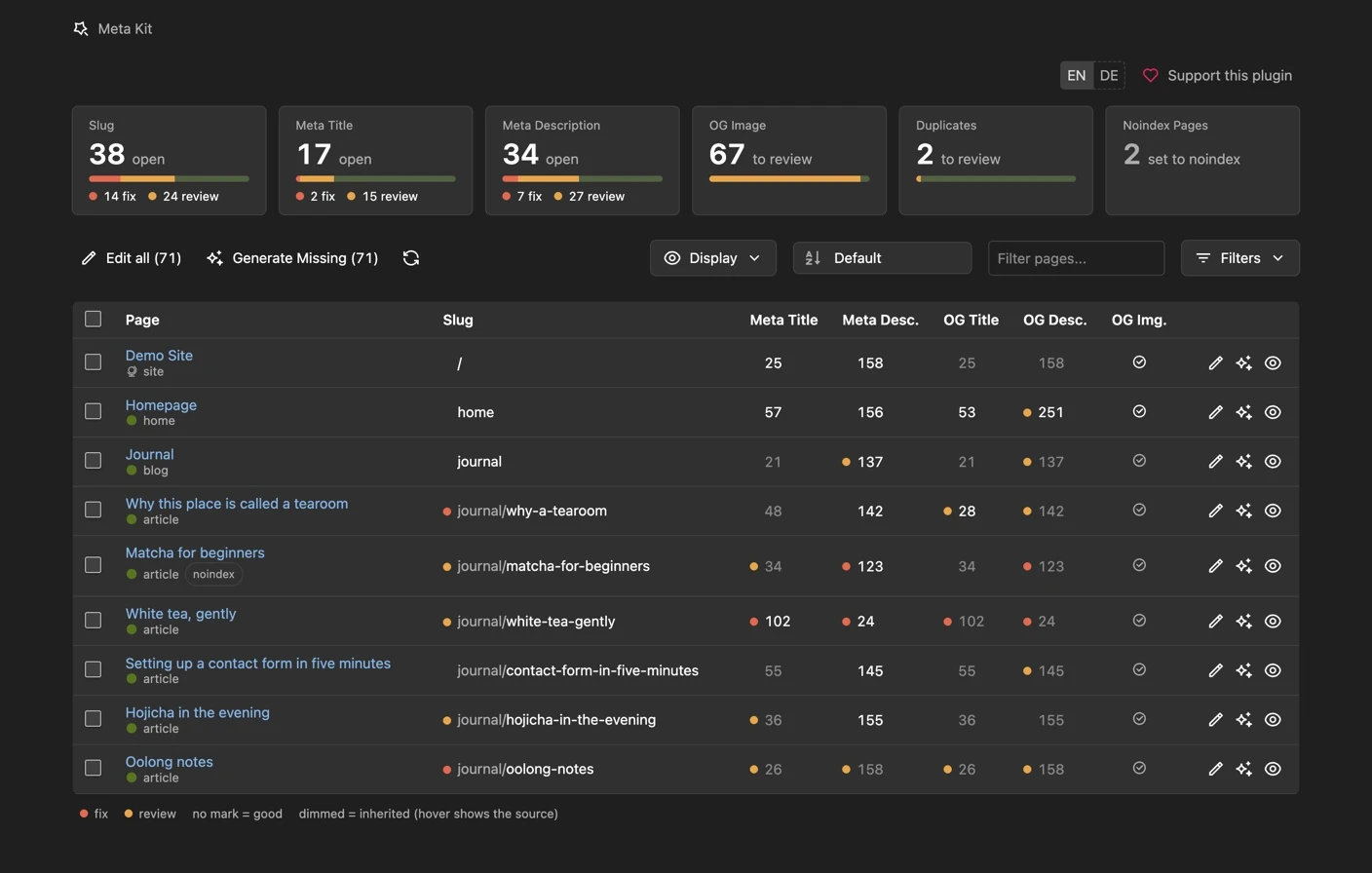Click Generate Missing (71)
Image resolution: width=1372 pixels, height=873 pixels.
pyautogui.click(x=292, y=258)
